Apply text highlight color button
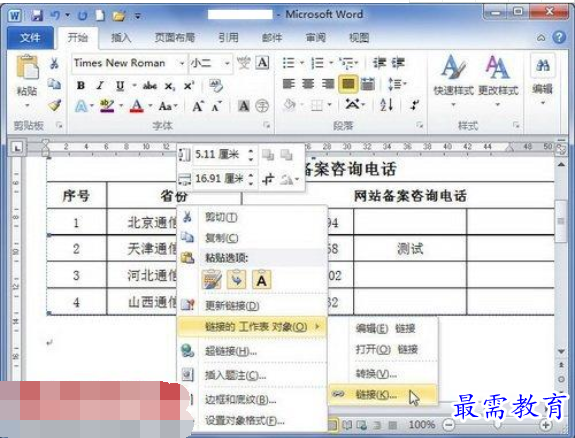This screenshot has width=575, height=438. pos(107,106)
